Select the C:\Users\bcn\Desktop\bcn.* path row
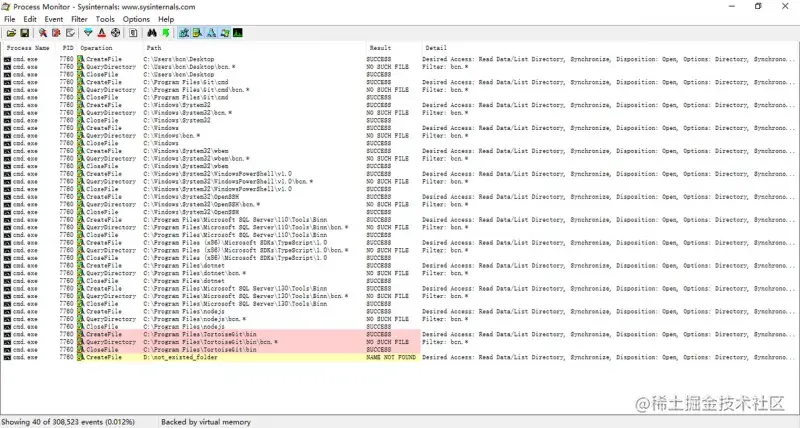800x428 pixels. [399, 67]
